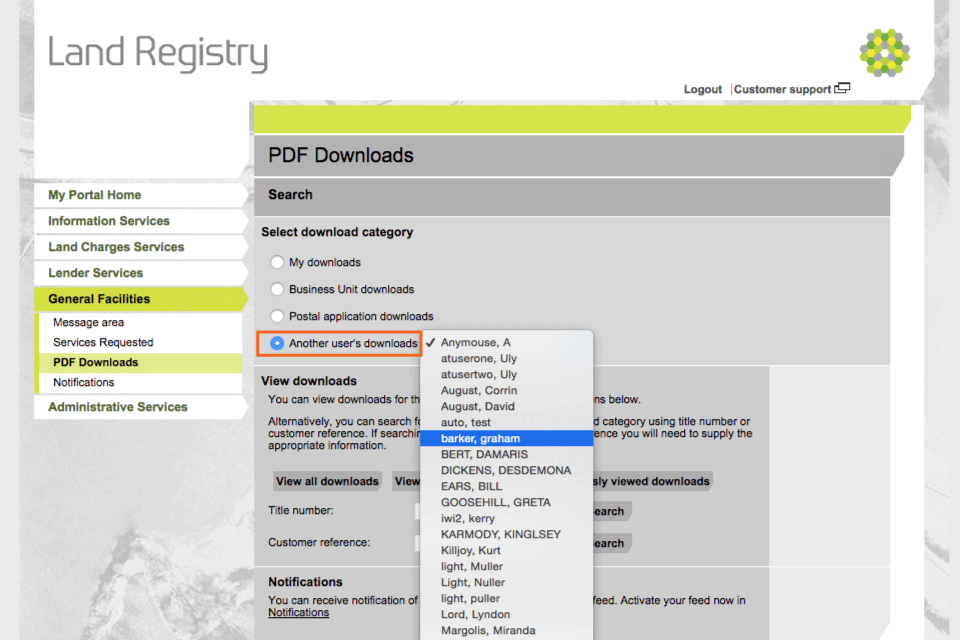
Task: Click the Land Registry hexagon logo icon
Action: [x=884, y=53]
